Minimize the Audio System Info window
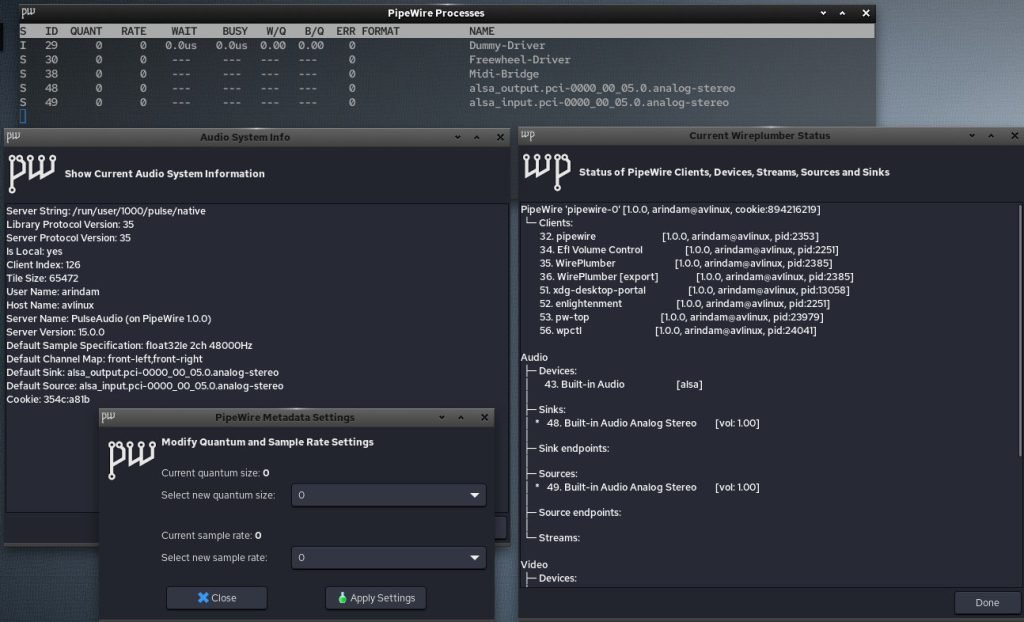The image size is (1024, 622). click(x=457, y=137)
